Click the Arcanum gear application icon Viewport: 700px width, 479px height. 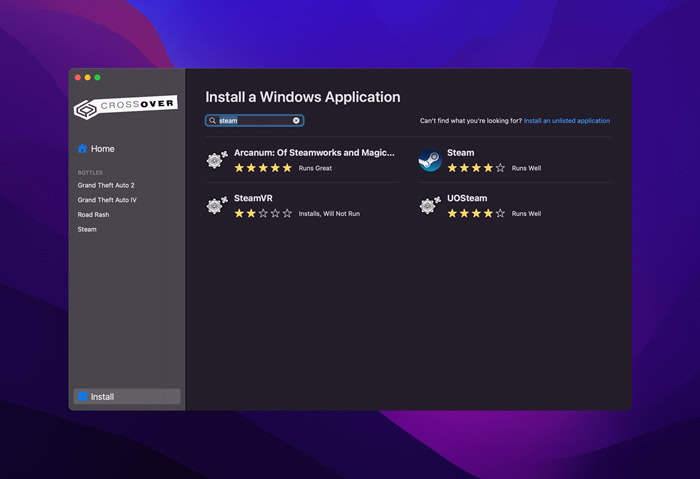point(217,160)
